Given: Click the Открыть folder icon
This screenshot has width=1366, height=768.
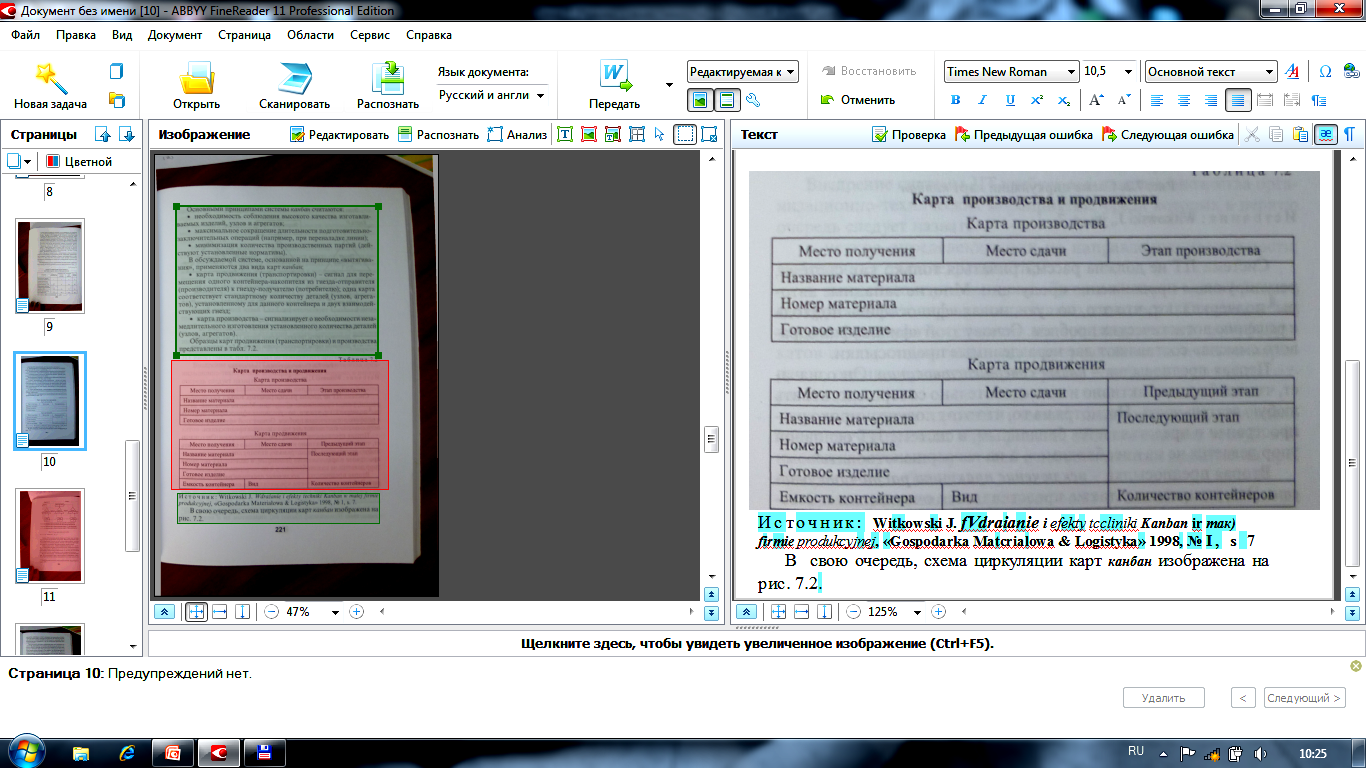Looking at the screenshot, I should pos(196,78).
